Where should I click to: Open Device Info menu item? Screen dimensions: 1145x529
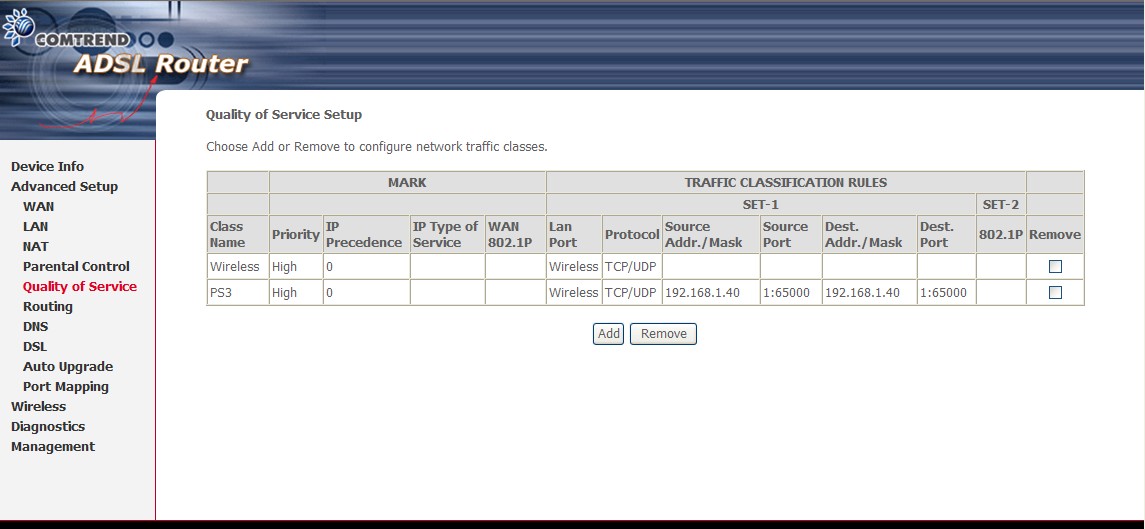coord(47,167)
